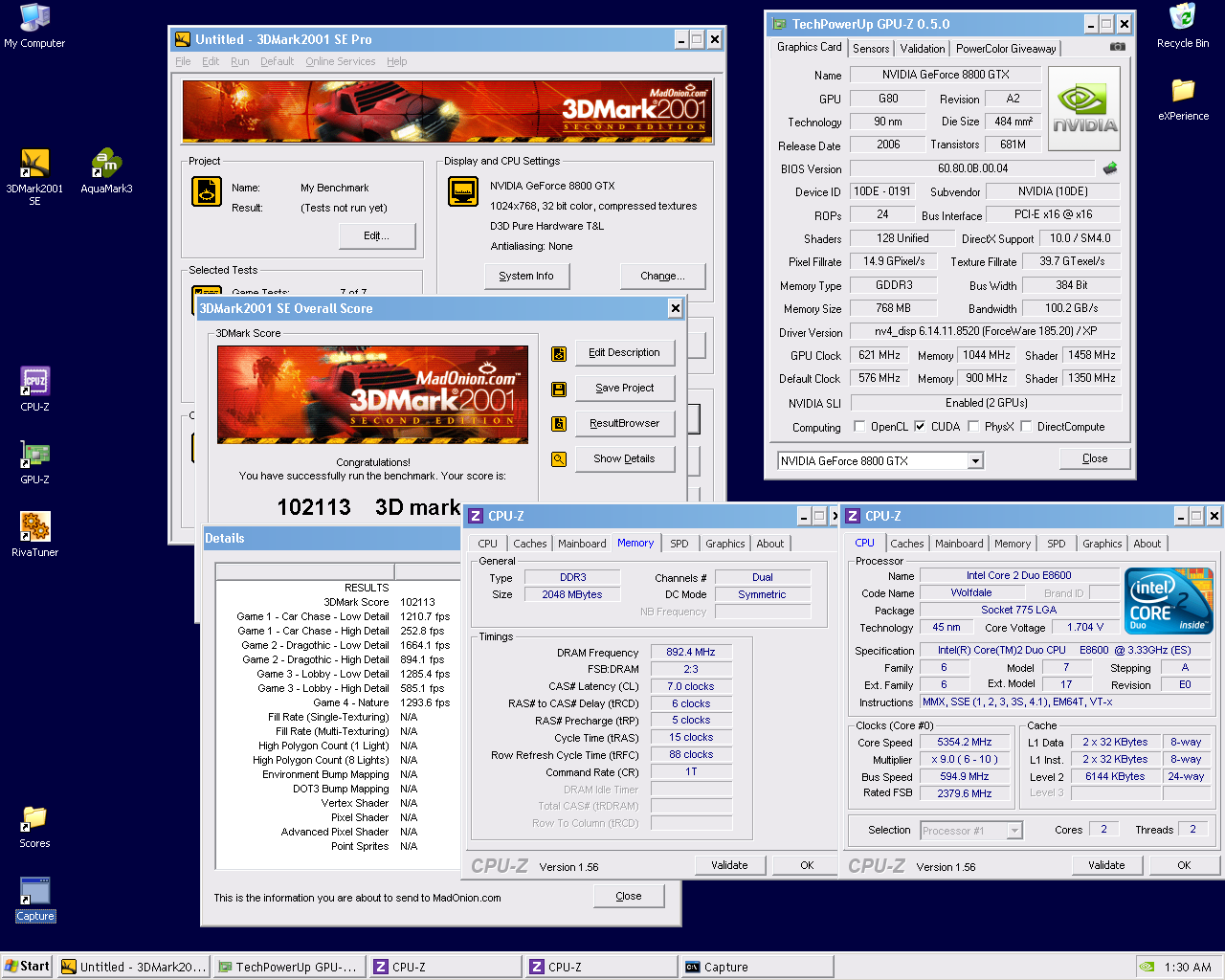The image size is (1225, 980).
Task: Open Processor #1 selection dropdown
Action: (1014, 831)
